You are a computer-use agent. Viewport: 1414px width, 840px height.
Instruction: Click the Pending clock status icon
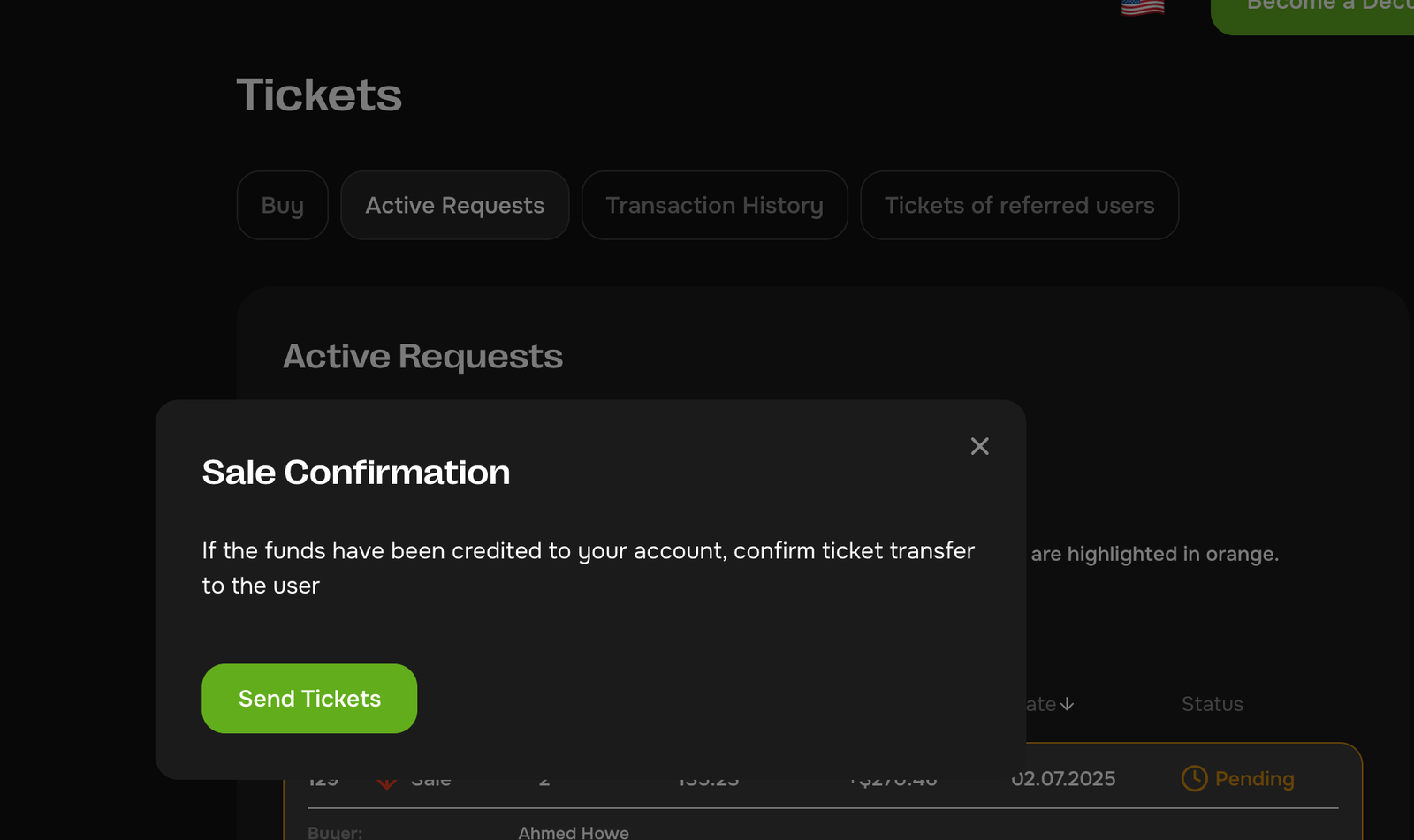[x=1194, y=778]
